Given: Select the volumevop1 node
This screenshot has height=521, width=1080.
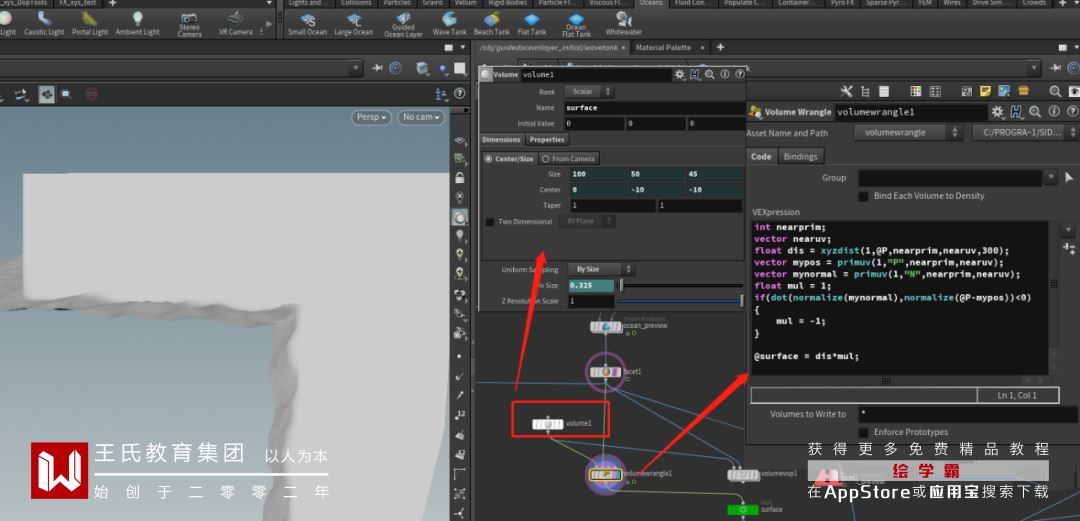Looking at the screenshot, I should [743, 475].
